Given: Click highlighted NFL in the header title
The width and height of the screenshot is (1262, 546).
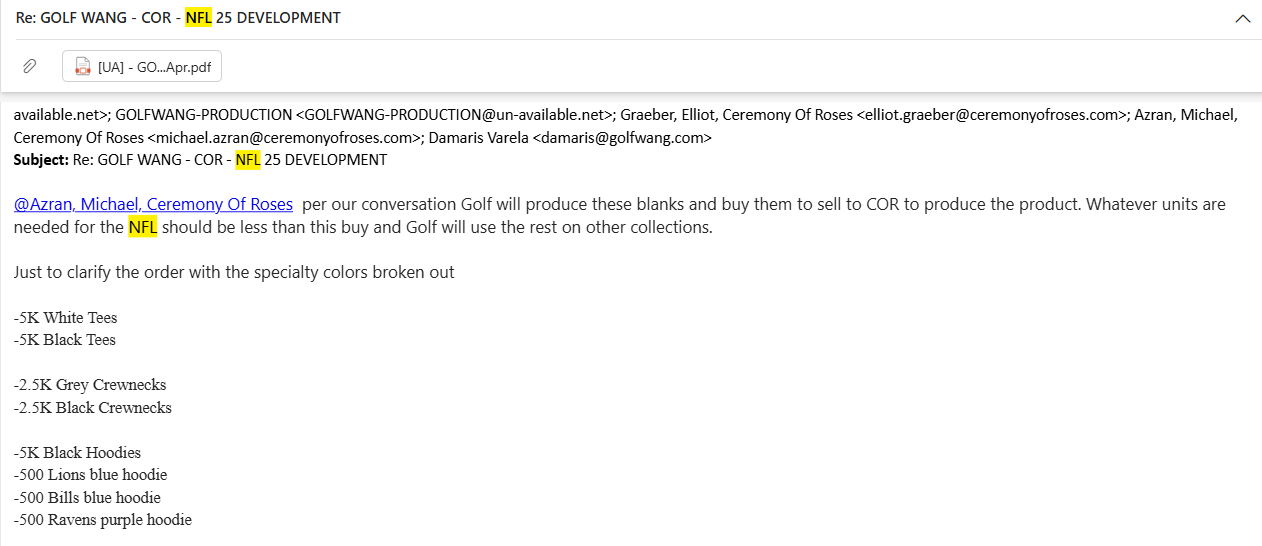Looking at the screenshot, I should coord(198,18).
